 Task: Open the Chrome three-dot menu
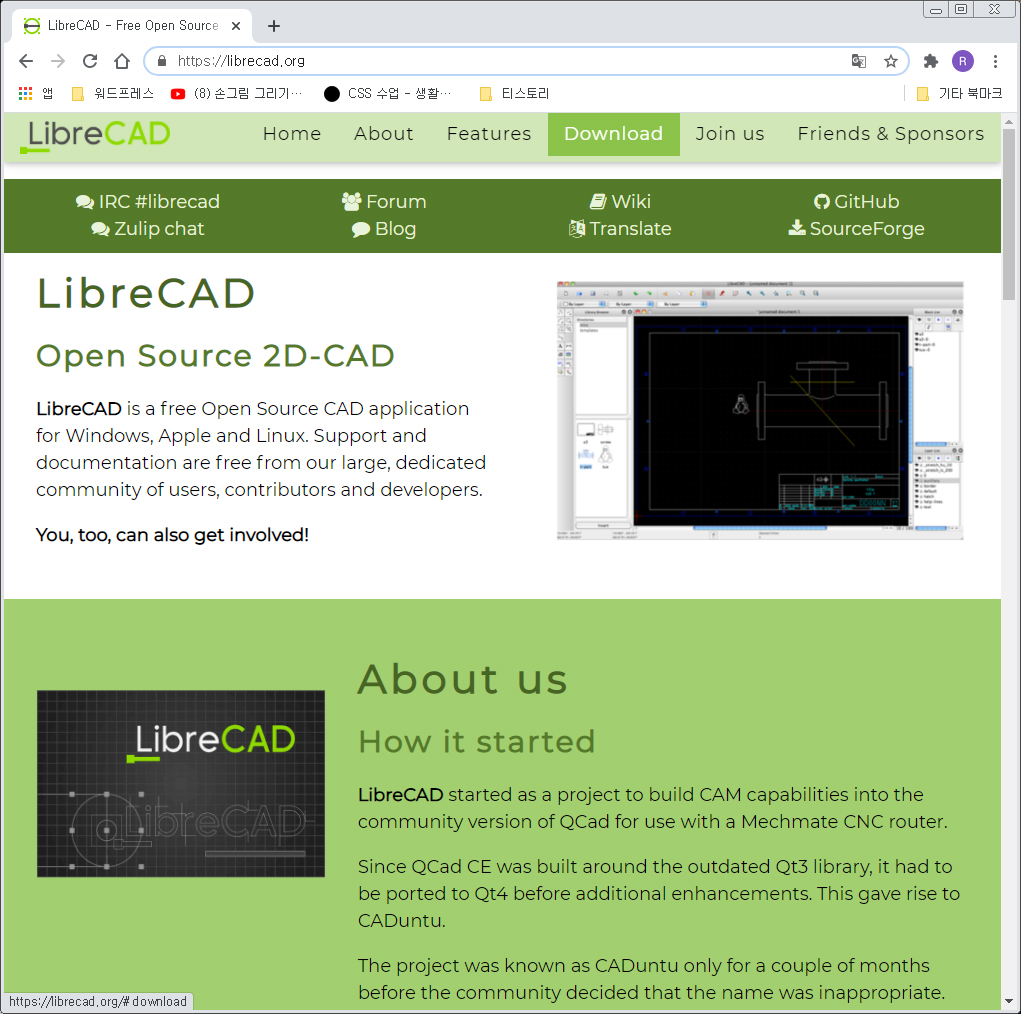click(995, 61)
